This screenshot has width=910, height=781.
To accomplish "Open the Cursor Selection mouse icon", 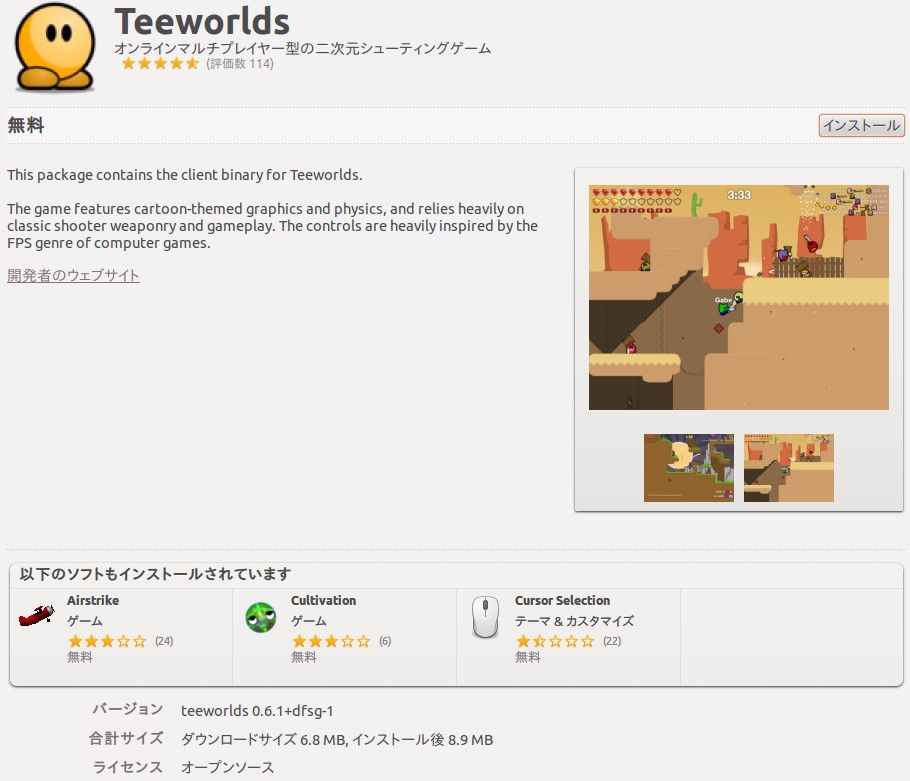I will coord(485,617).
